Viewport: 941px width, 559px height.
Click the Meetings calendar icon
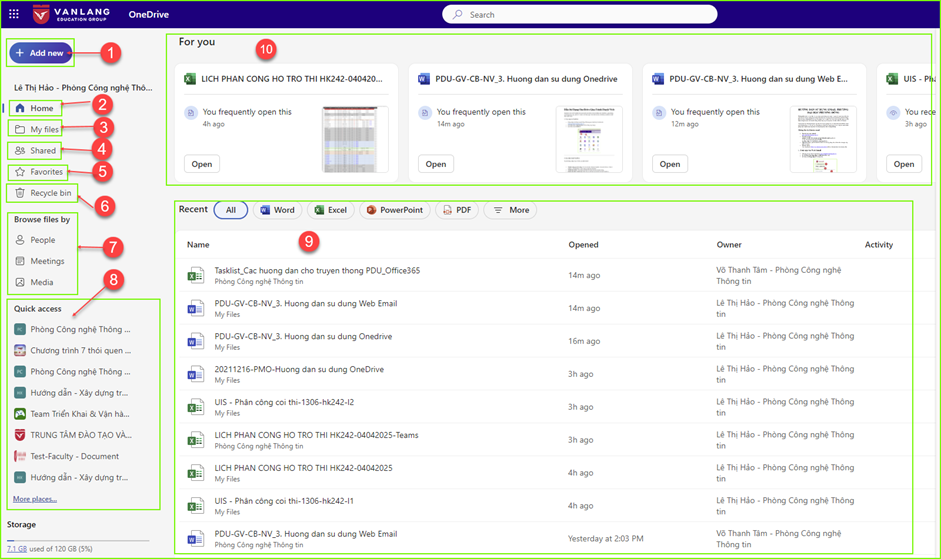click(20, 261)
